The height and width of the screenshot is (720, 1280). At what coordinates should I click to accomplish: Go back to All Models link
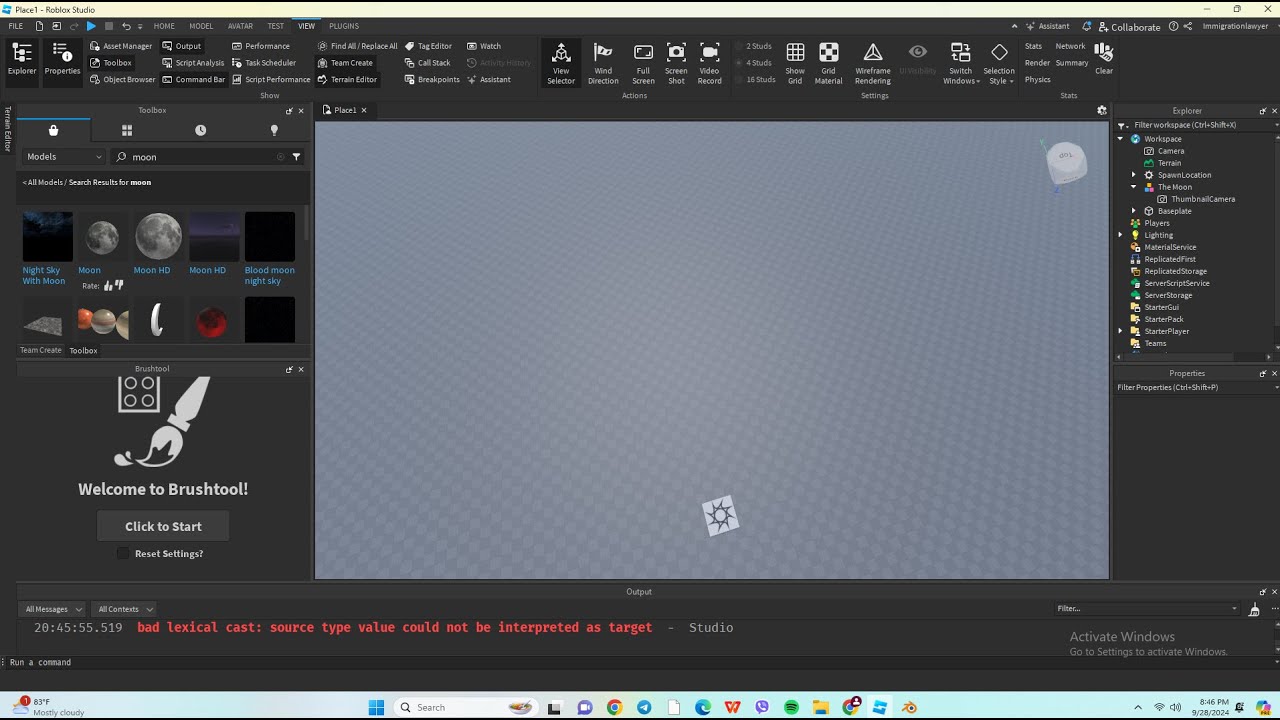click(43, 183)
